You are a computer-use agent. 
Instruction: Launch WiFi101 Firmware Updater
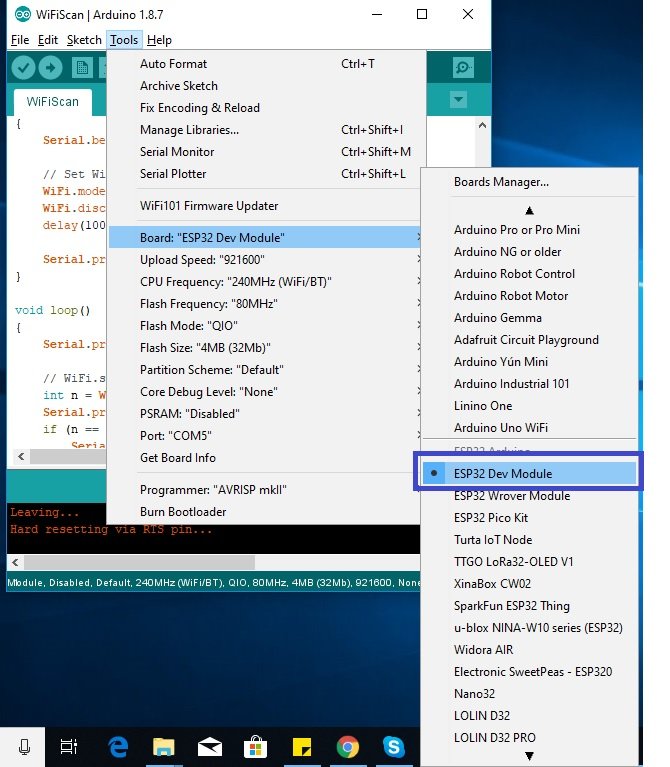264,206
